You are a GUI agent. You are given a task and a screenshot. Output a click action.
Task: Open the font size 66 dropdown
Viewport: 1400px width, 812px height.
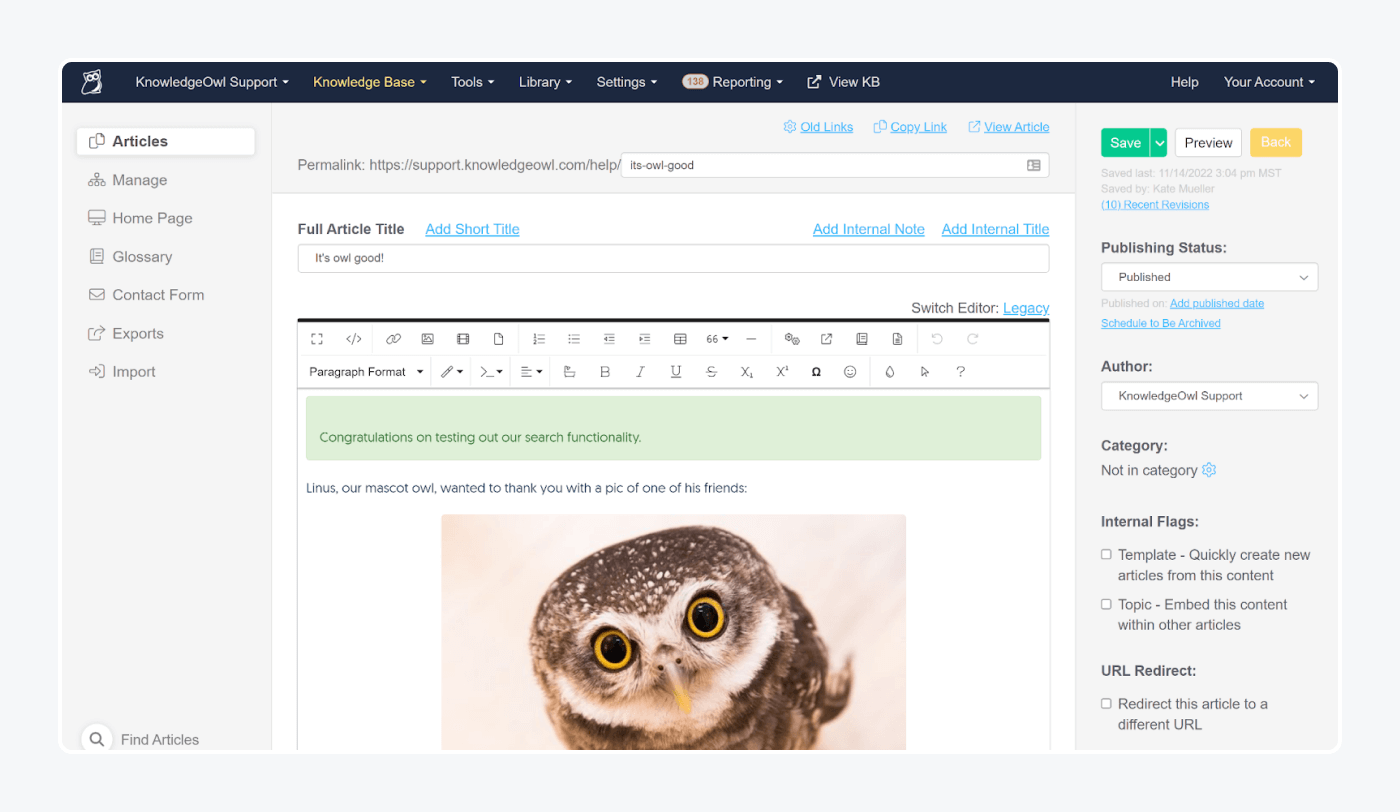(x=717, y=339)
